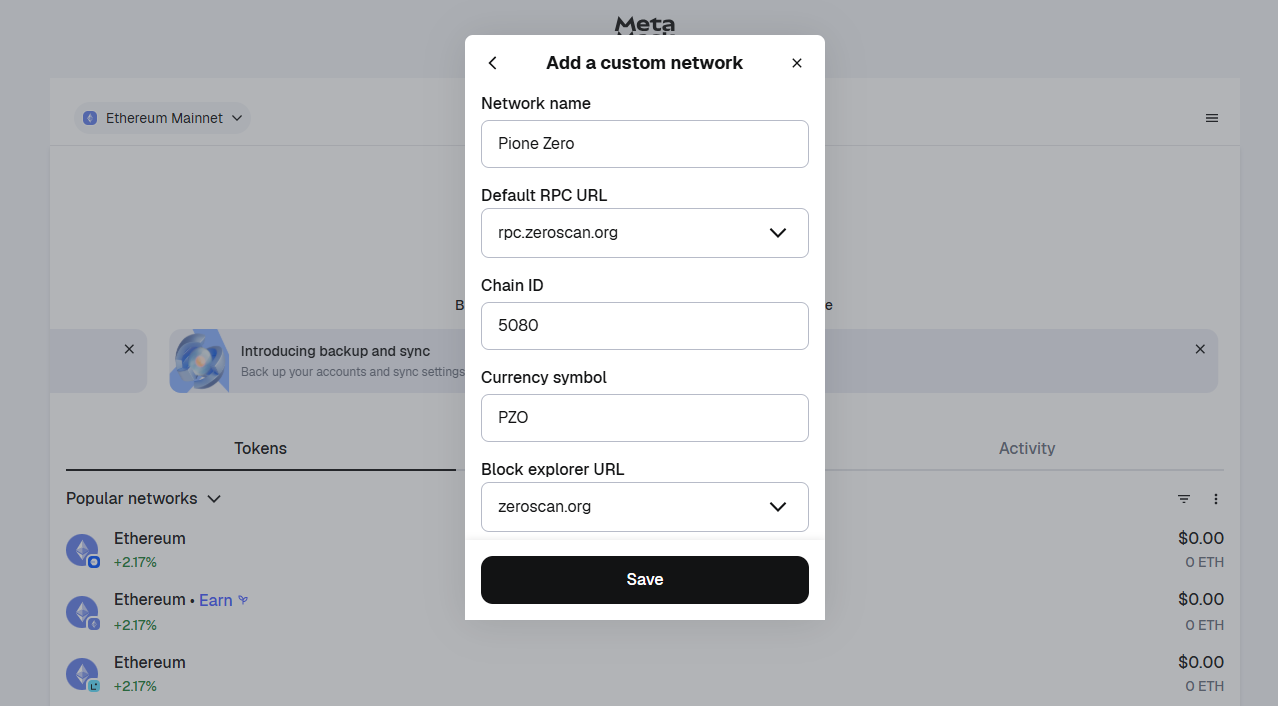Expand the Block explorer URL dropdown
This screenshot has width=1278, height=706.
[778, 507]
